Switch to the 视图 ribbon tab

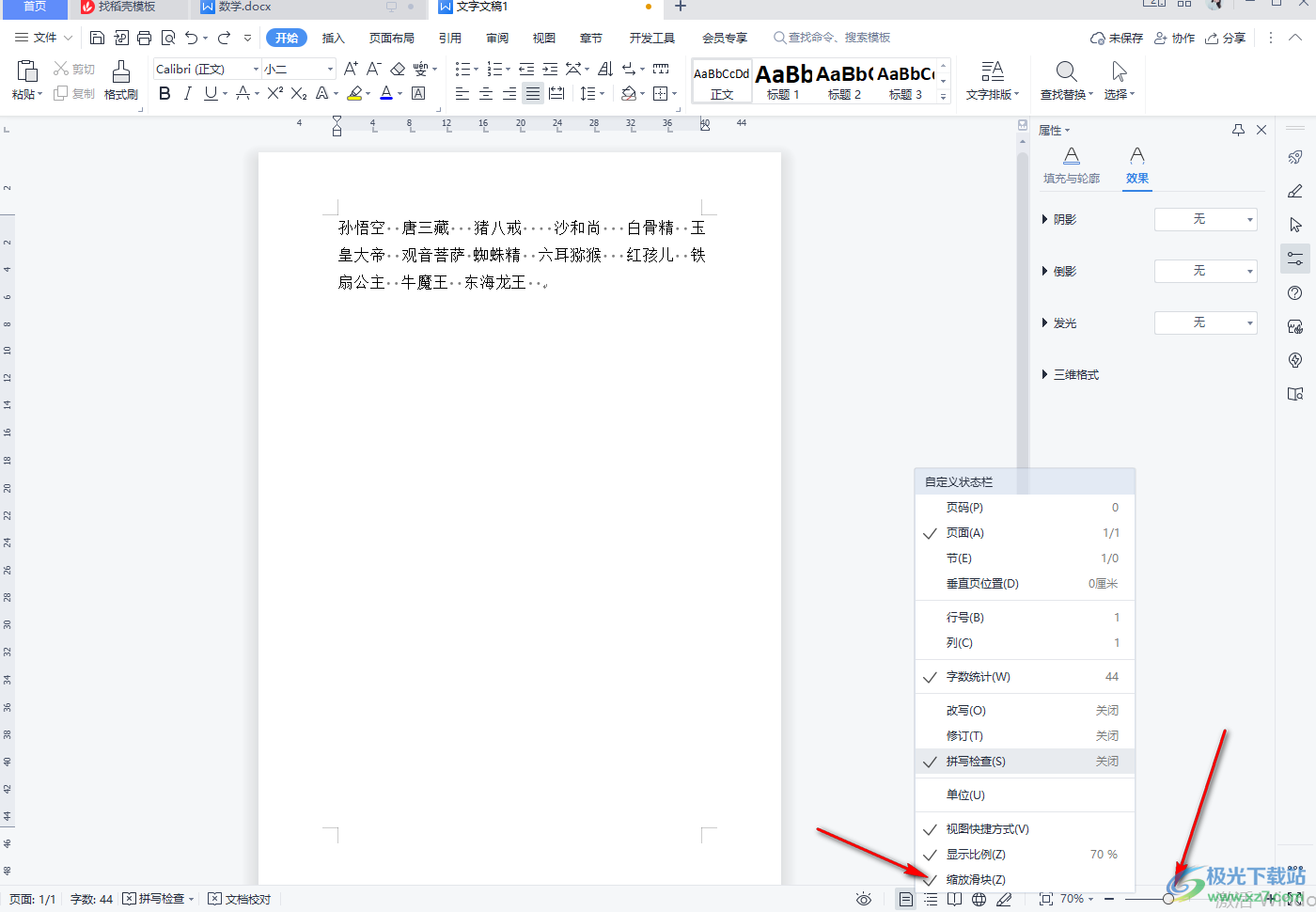tap(544, 38)
